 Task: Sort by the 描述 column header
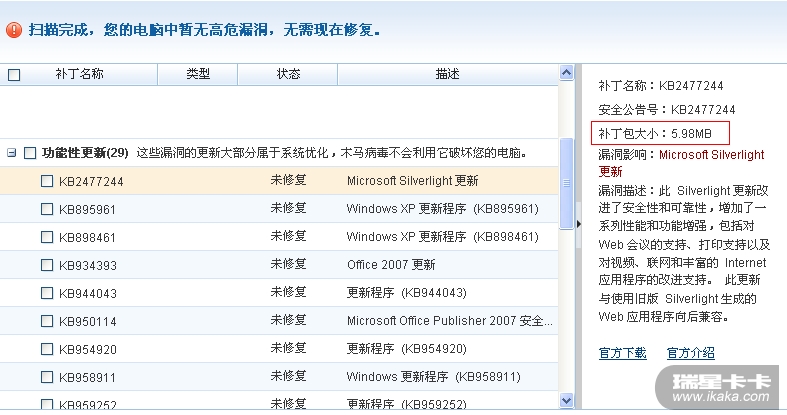(447, 74)
